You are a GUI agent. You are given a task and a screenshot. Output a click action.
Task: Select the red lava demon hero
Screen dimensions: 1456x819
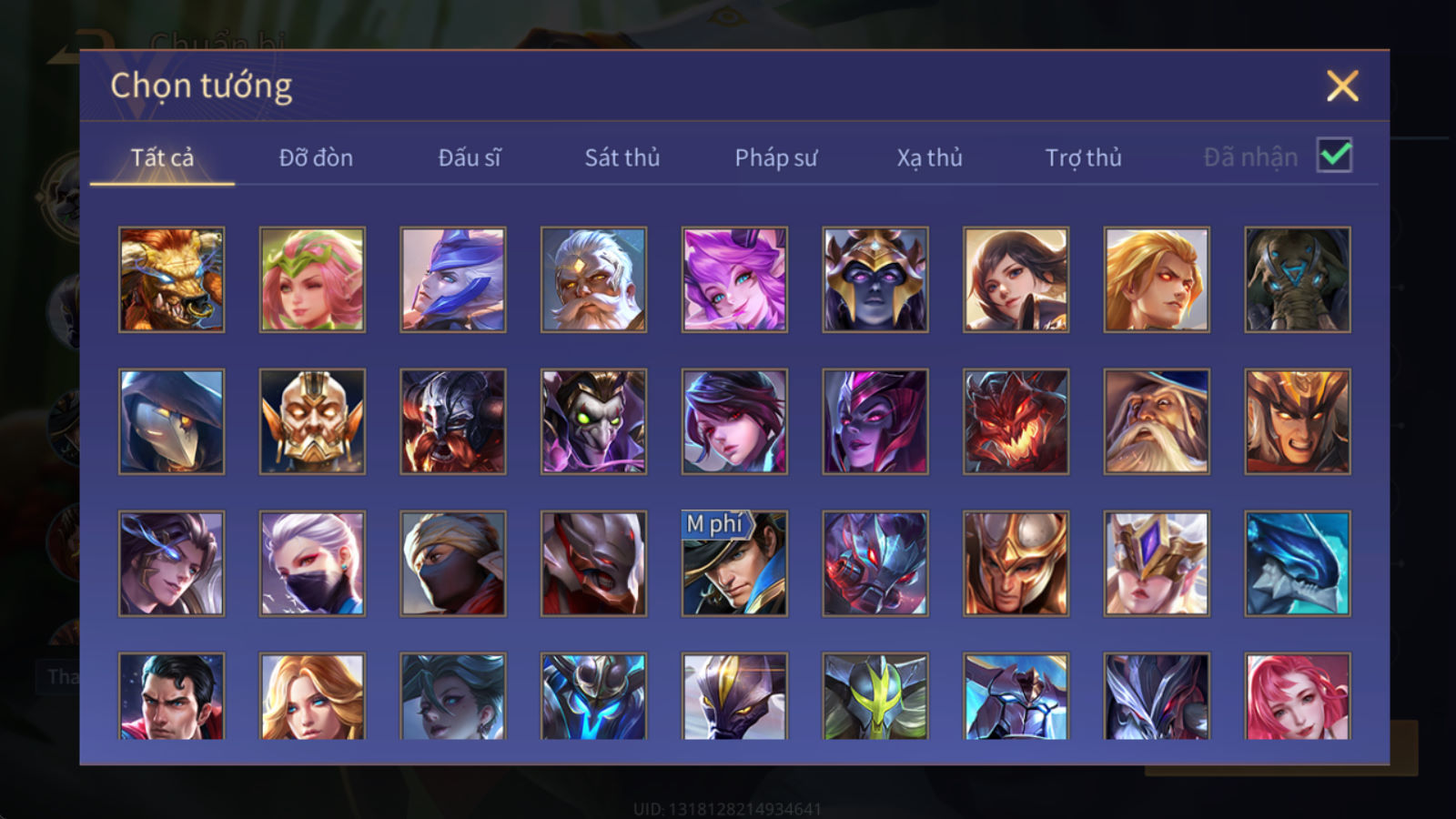1016,421
